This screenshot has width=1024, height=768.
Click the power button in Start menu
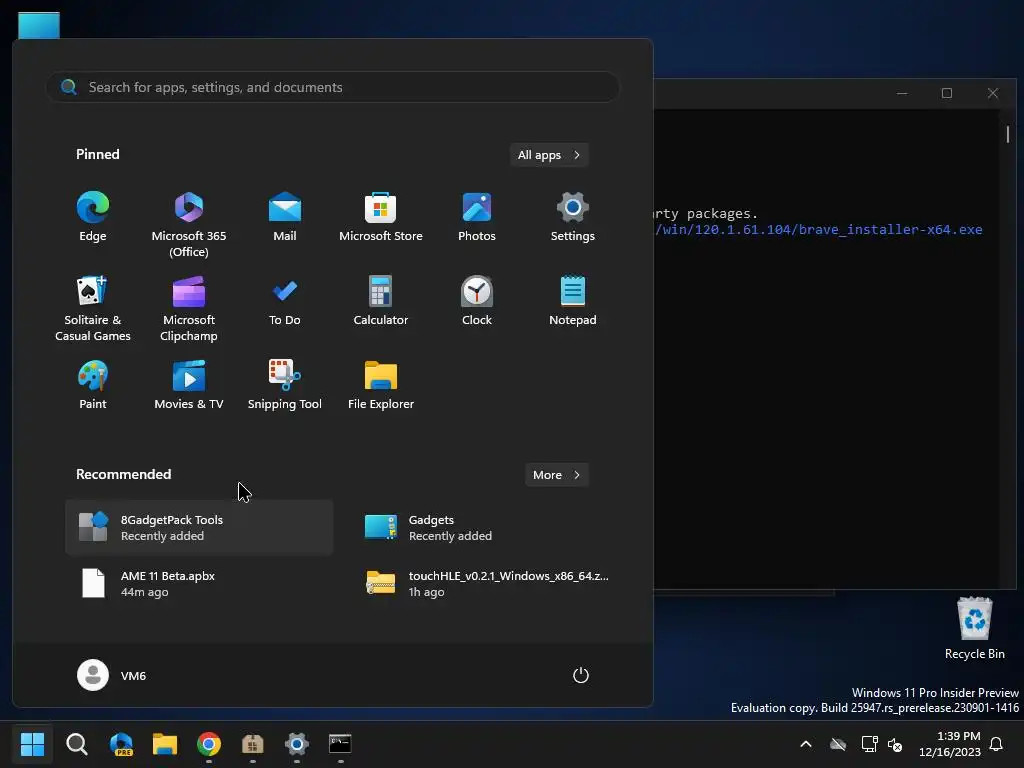[x=581, y=675]
